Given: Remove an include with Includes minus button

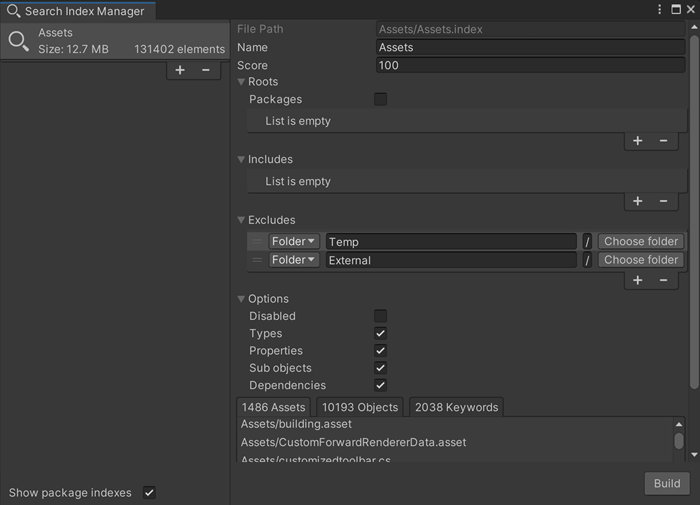Looking at the screenshot, I should (663, 201).
